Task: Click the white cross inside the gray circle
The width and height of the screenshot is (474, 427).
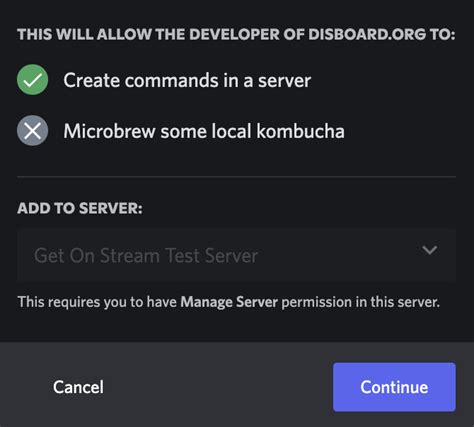Action: [32, 130]
